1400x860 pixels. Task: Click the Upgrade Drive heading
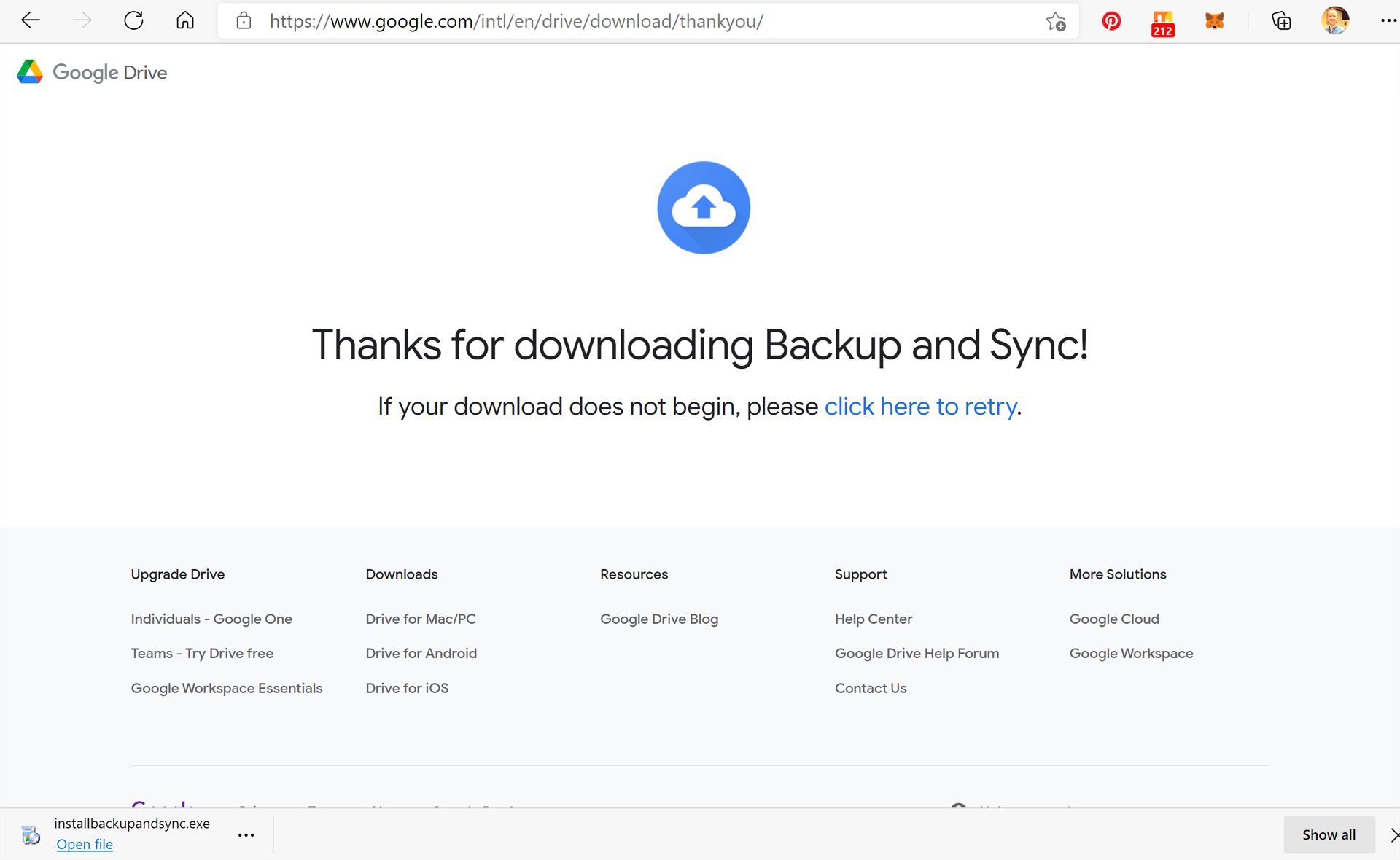coord(178,574)
